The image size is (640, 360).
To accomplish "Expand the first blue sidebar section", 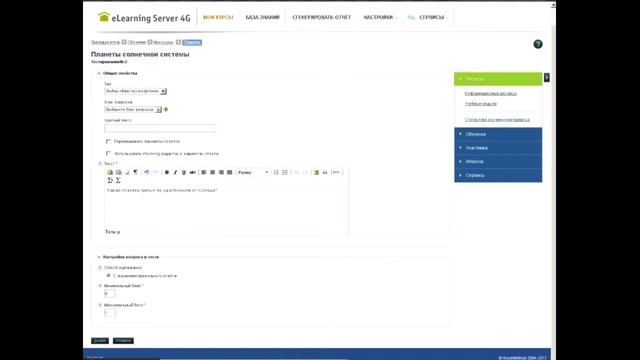I will 498,134.
